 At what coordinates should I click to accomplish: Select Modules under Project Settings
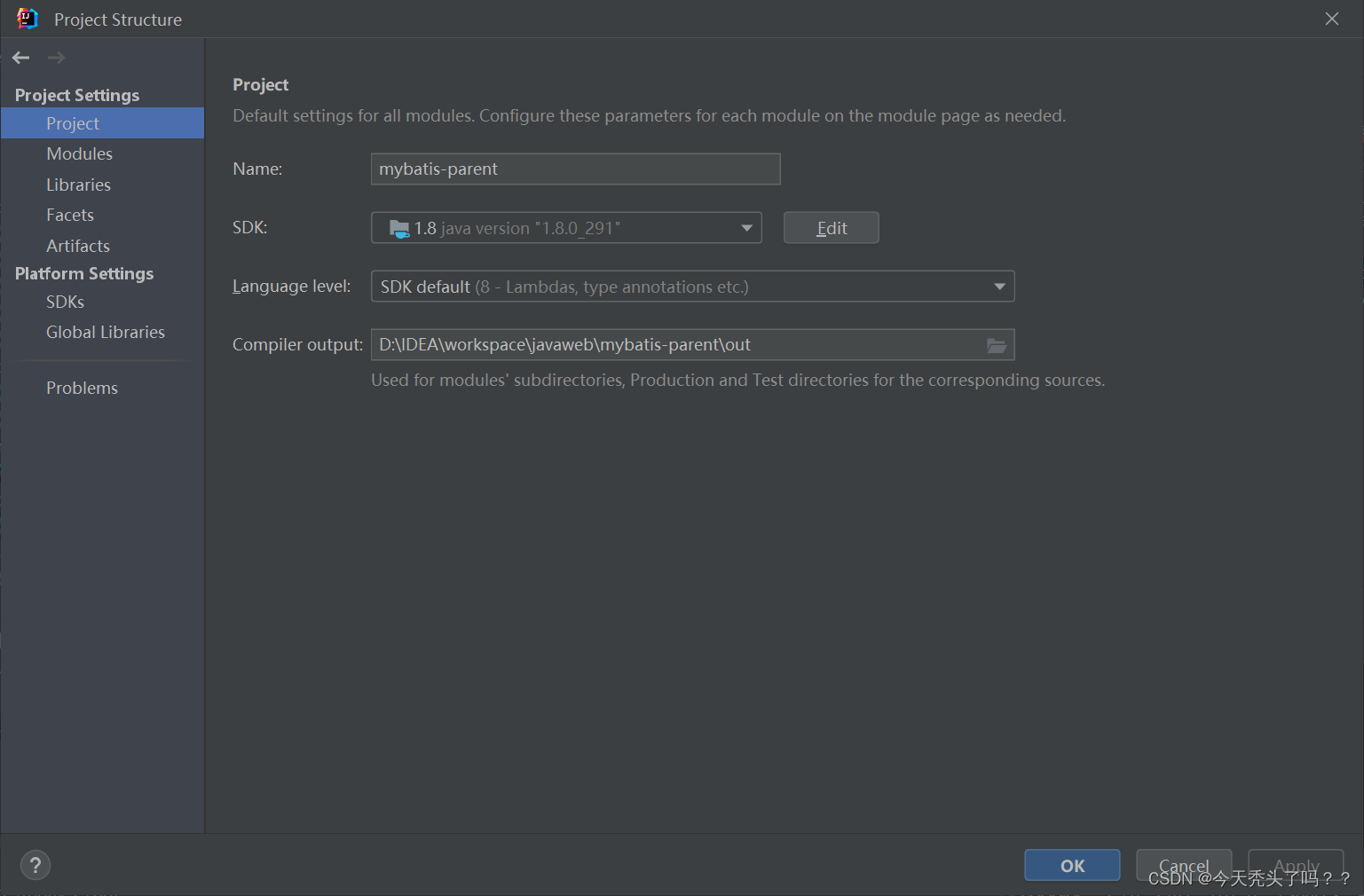click(x=79, y=153)
